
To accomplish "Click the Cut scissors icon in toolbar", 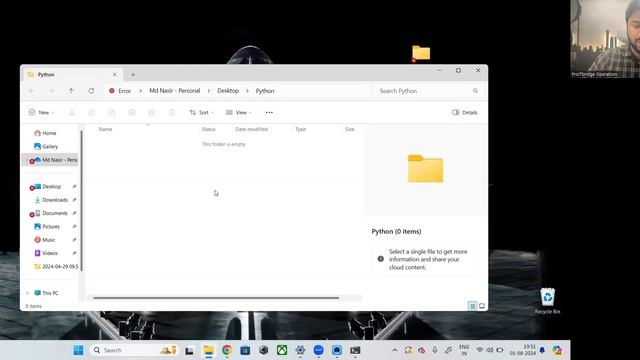I will click(72, 112).
